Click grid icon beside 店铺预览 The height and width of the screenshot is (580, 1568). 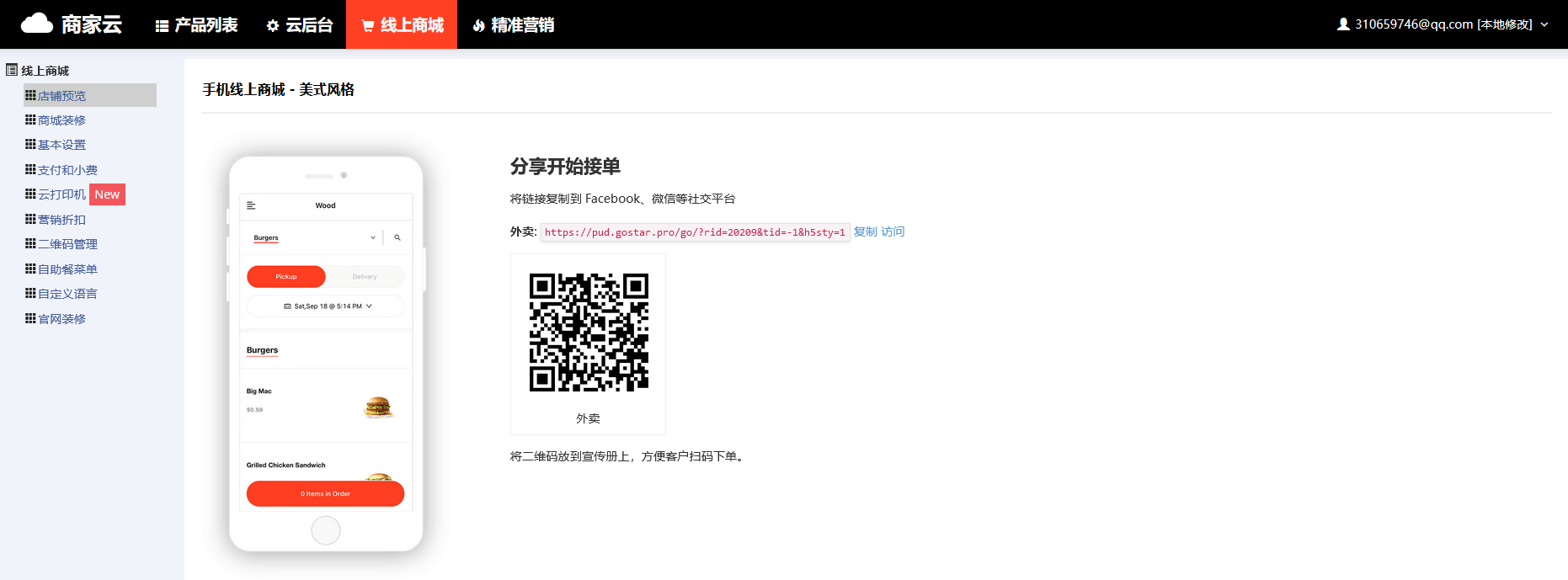[30, 95]
